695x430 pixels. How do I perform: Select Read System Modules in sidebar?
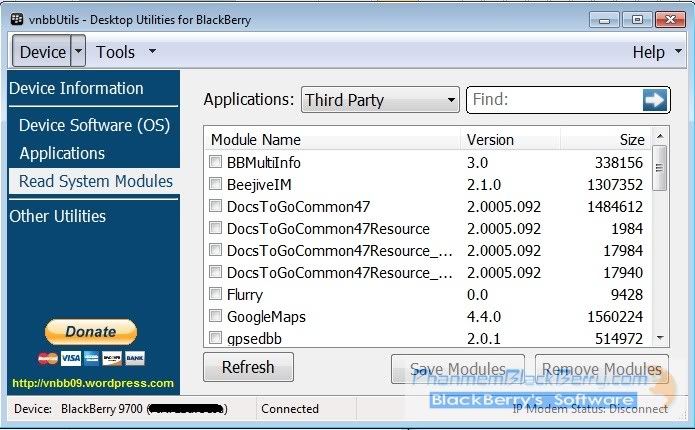[x=94, y=181]
